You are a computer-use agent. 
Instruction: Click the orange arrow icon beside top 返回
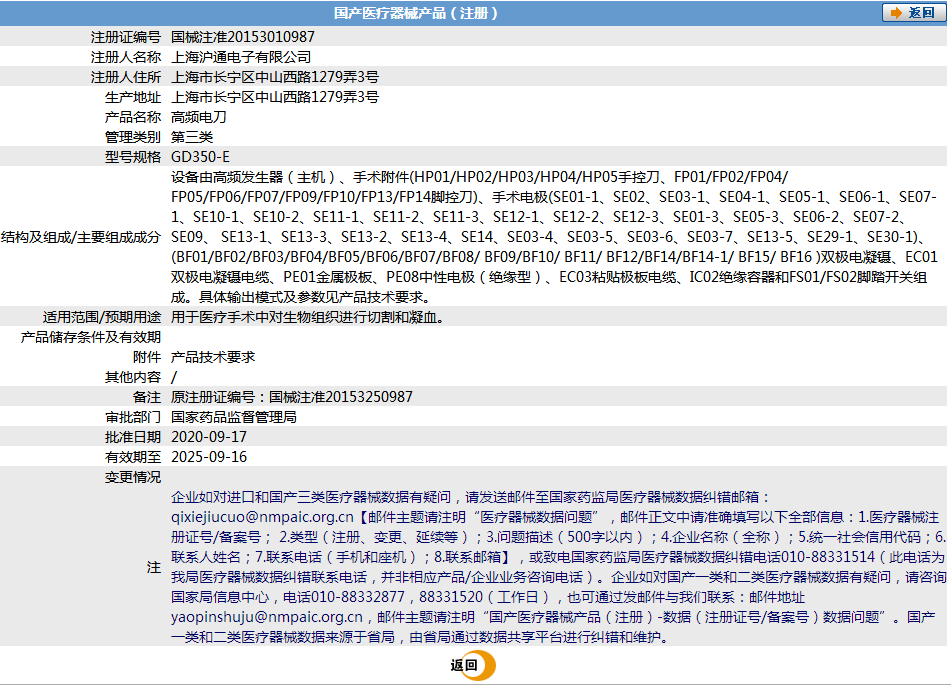click(x=896, y=13)
